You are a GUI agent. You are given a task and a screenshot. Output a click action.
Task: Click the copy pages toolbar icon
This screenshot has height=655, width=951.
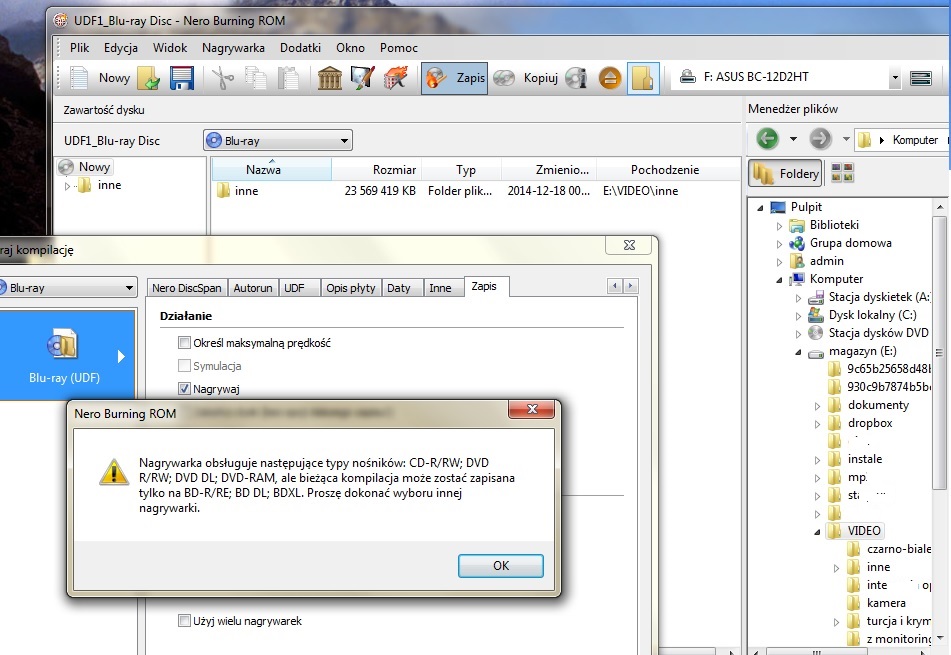(x=255, y=78)
